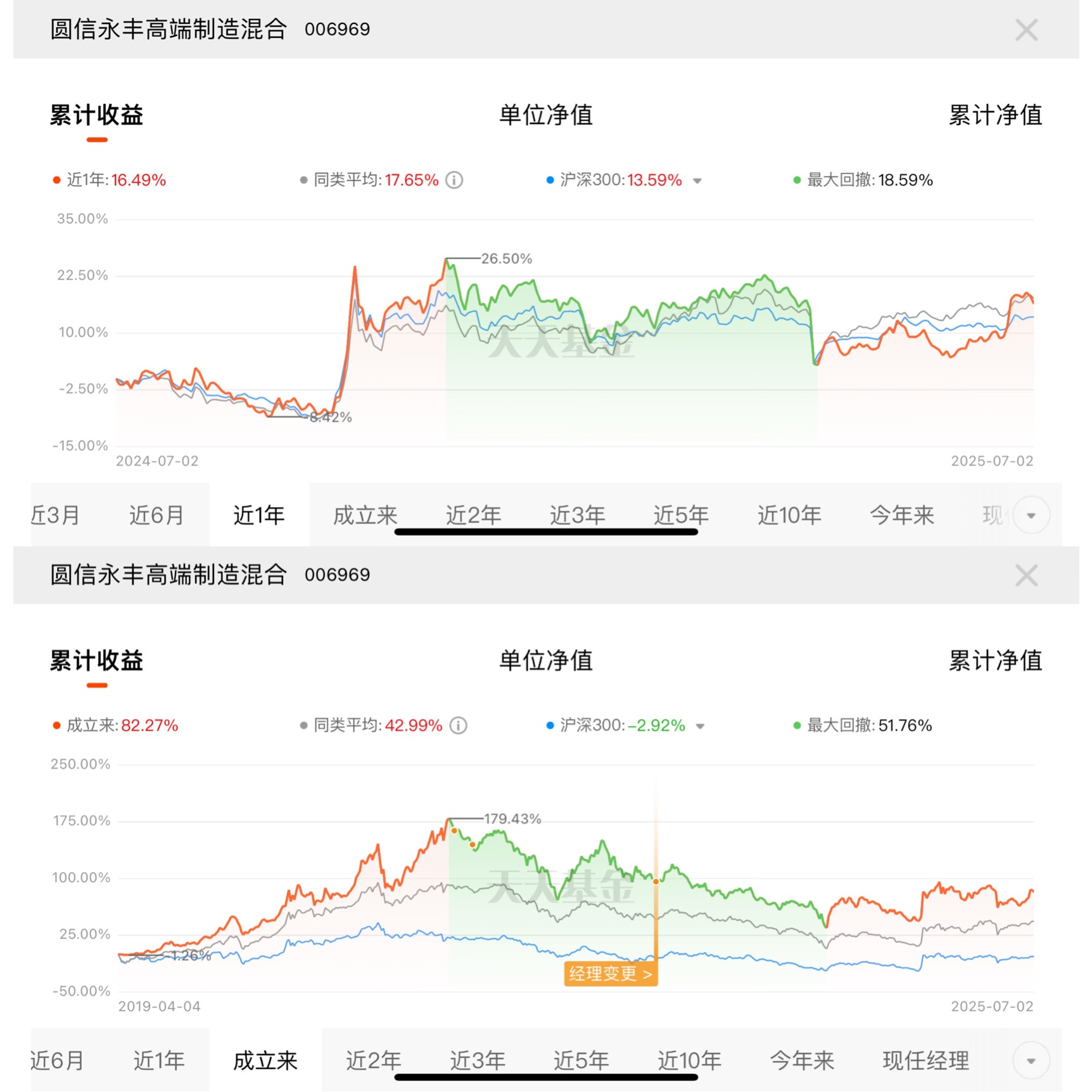The height and width of the screenshot is (1092, 1092).
Task: Click top chart end date 2025-07-02
Action: point(992,461)
